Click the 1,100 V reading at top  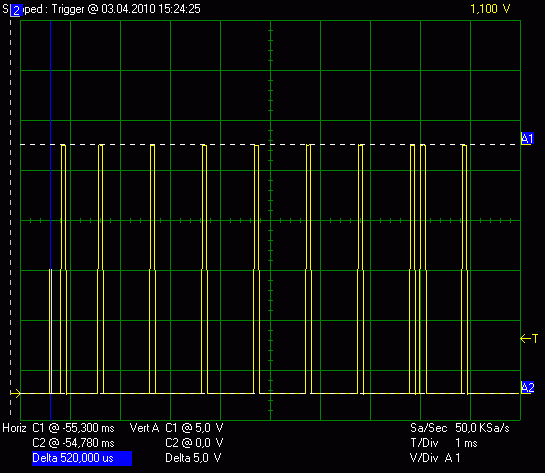[x=490, y=9]
